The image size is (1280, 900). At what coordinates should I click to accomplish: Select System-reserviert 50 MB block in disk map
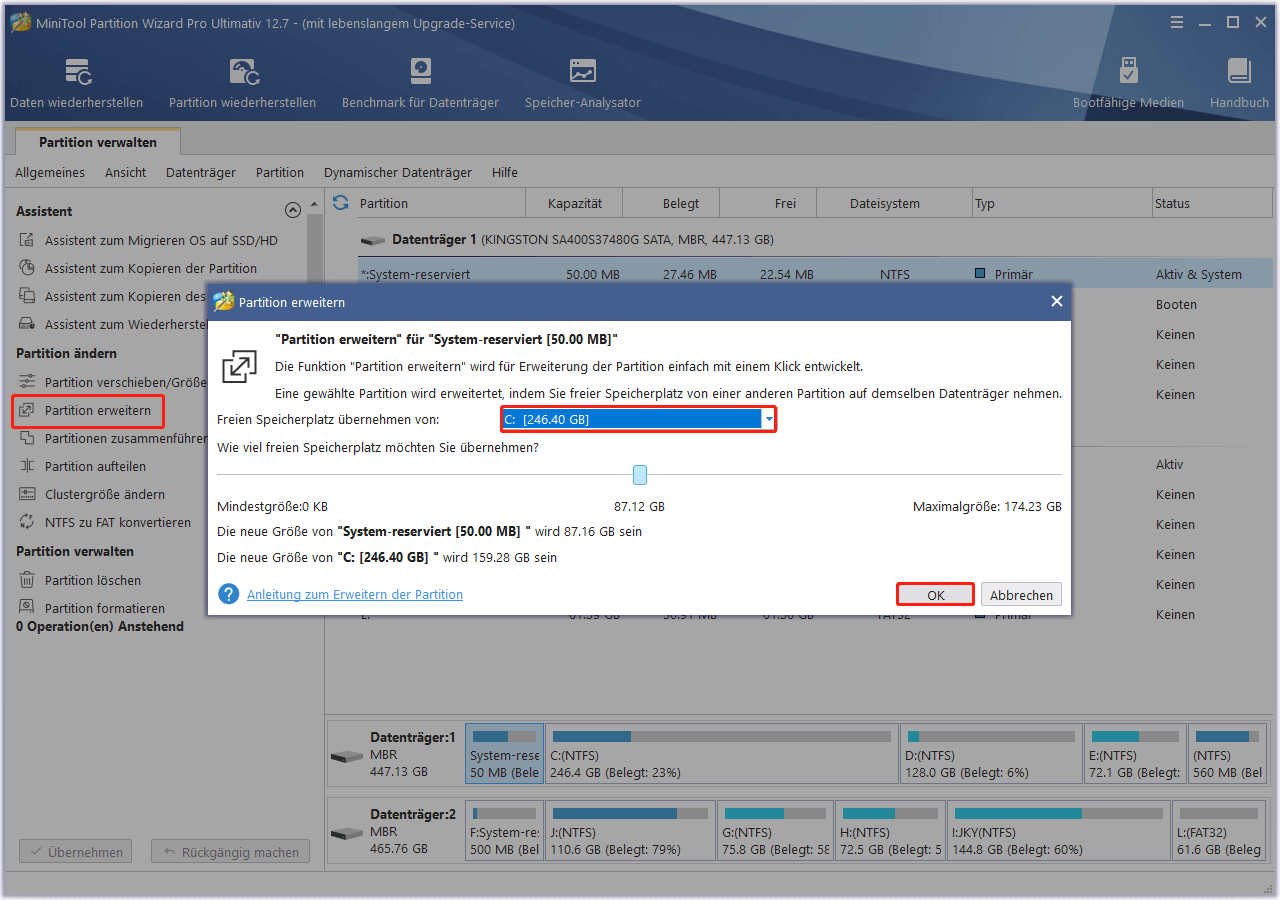coord(505,755)
